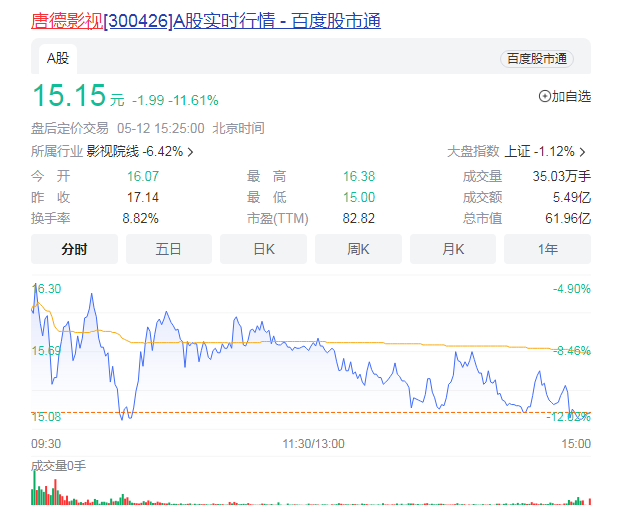The width and height of the screenshot is (621, 515).
Task: Click the 09:30 time axis label
Action: tap(46, 443)
